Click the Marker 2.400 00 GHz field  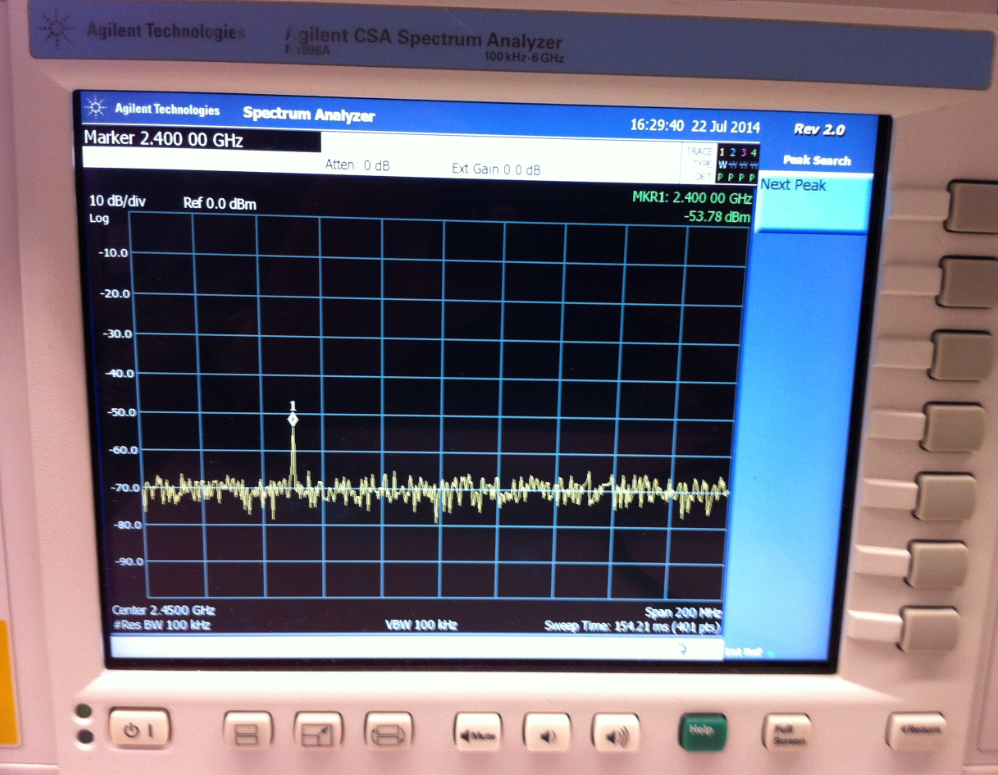click(x=165, y=140)
